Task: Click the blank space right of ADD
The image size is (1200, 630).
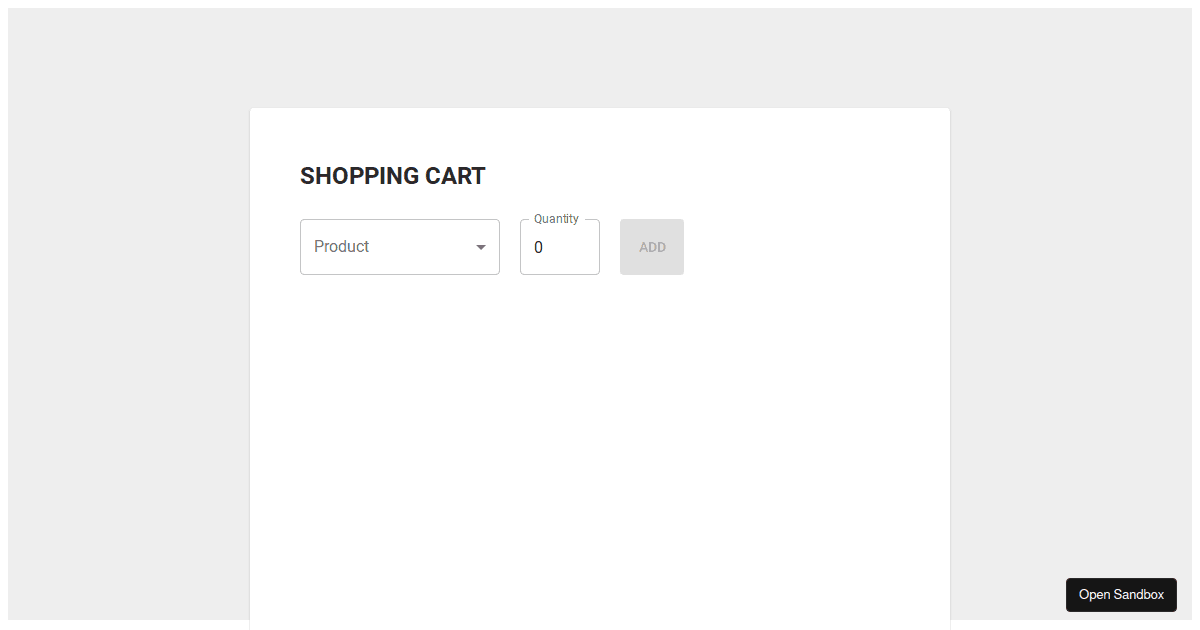Action: click(x=815, y=247)
